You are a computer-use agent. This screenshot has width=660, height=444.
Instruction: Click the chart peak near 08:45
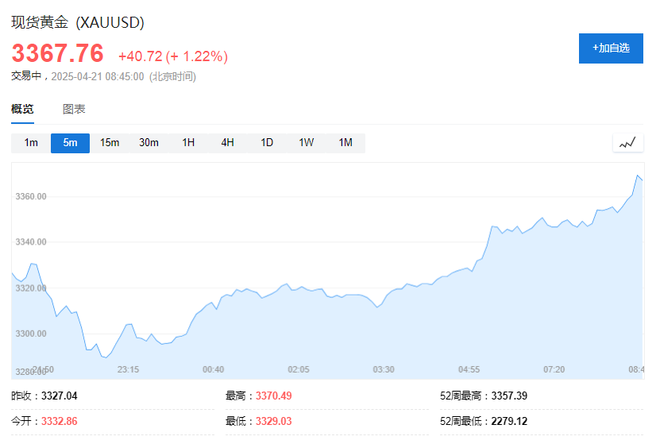[637, 175]
